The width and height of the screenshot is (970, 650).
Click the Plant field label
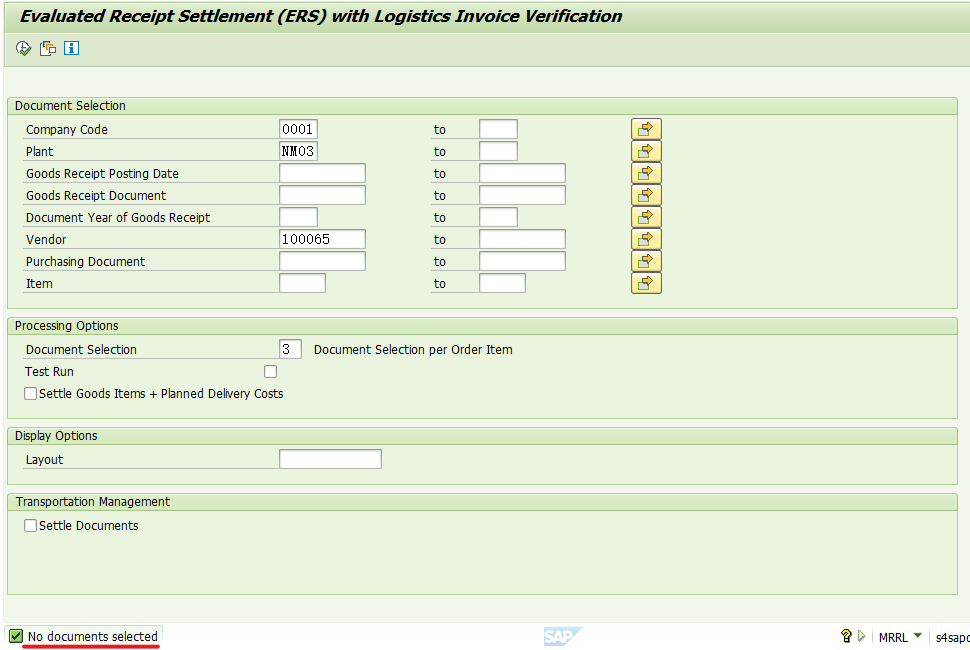tap(40, 152)
